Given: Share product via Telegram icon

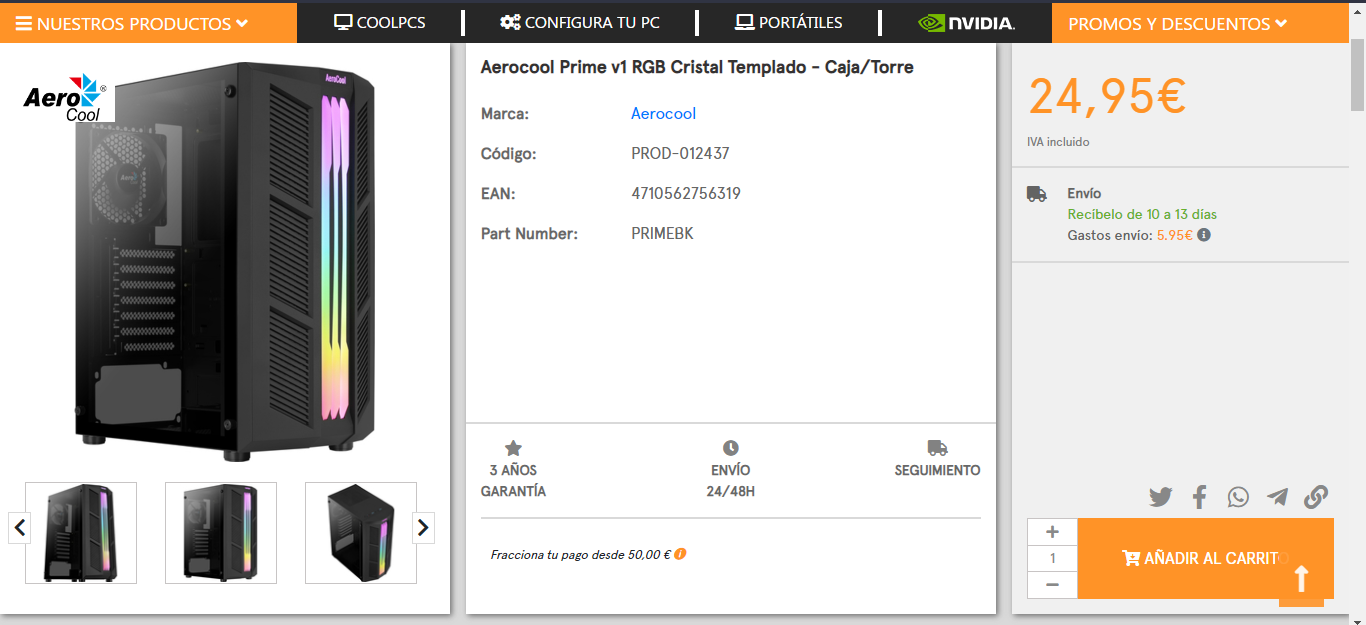Looking at the screenshot, I should [x=1277, y=497].
